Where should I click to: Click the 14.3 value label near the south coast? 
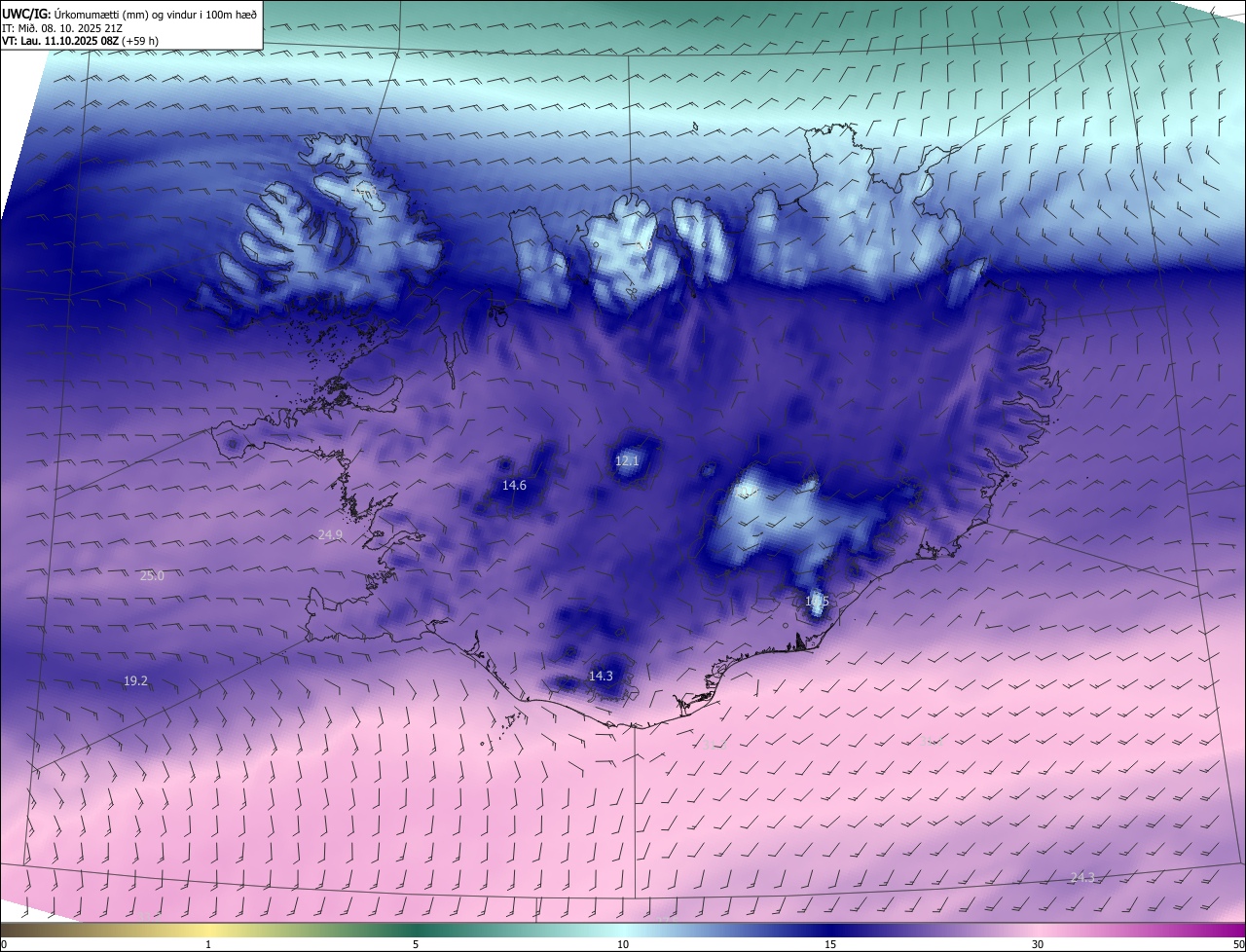[601, 676]
